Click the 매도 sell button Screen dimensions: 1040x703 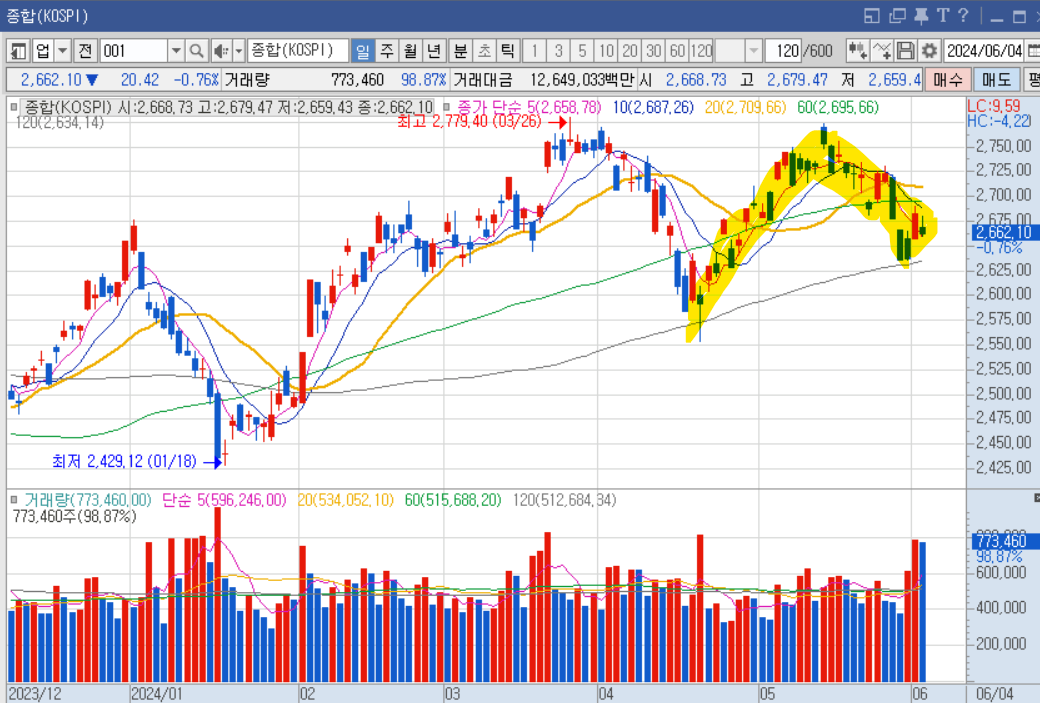point(996,80)
